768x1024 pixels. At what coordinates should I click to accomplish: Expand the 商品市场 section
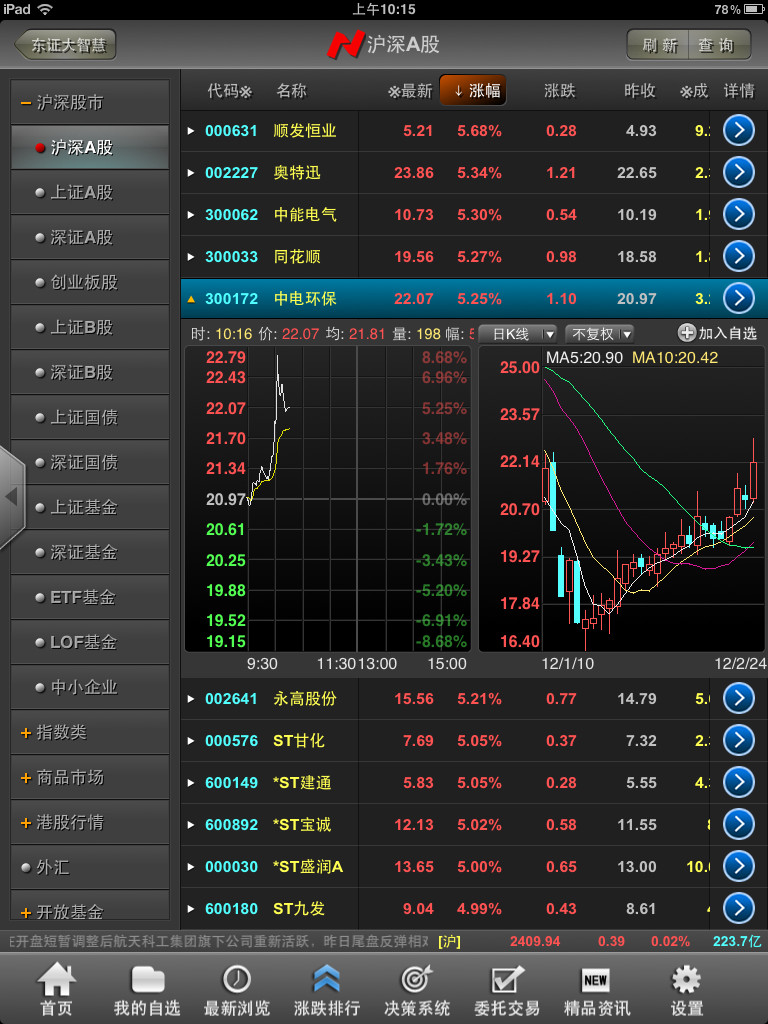[90, 777]
